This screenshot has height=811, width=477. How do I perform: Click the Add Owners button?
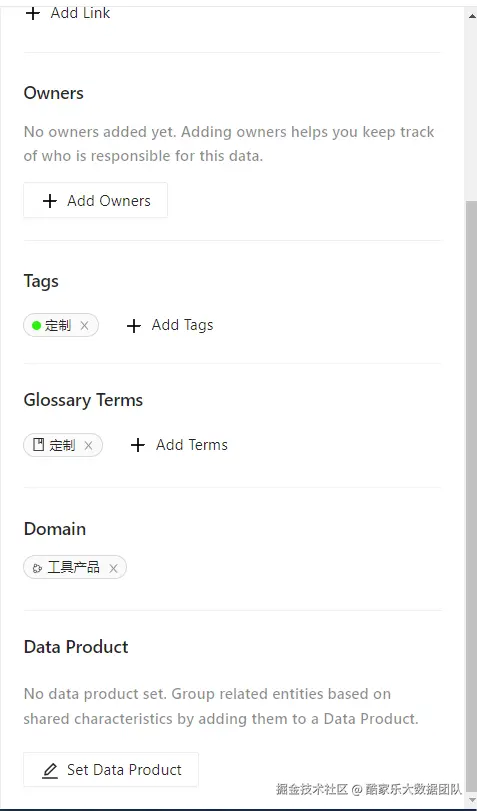(96, 200)
